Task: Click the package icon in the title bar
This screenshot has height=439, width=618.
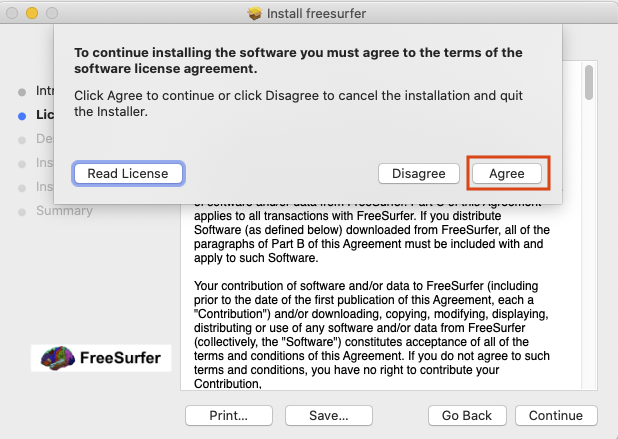Action: 254,14
